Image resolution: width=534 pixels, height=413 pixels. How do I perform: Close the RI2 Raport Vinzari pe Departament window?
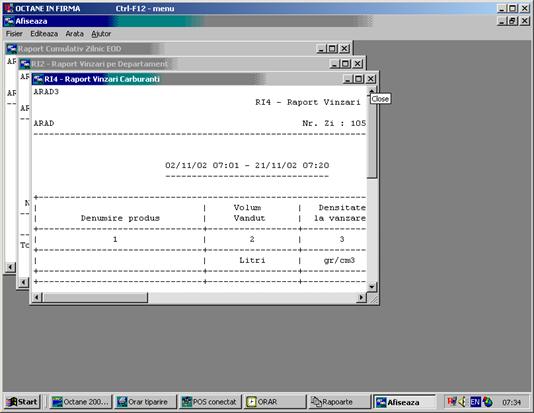click(357, 64)
